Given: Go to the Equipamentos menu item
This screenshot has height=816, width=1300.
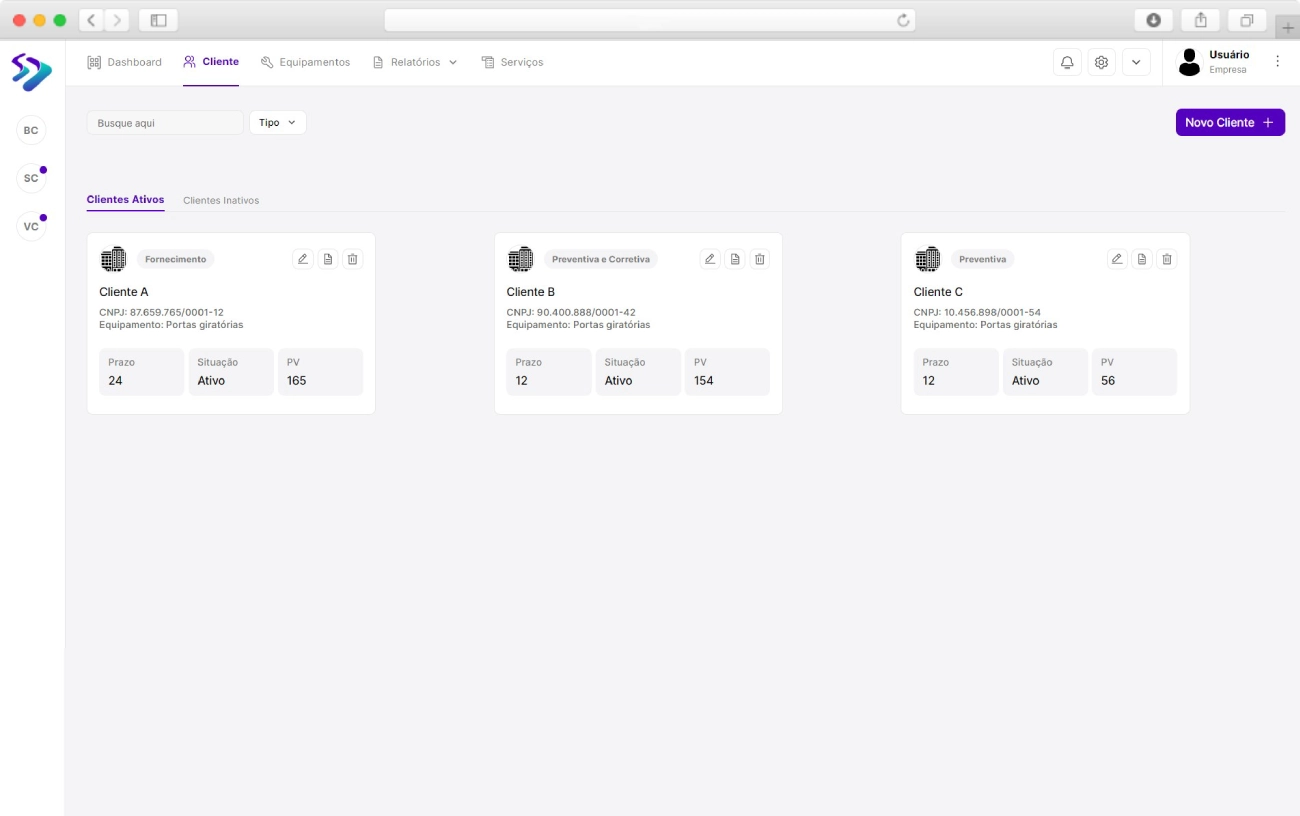Looking at the screenshot, I should click(306, 62).
